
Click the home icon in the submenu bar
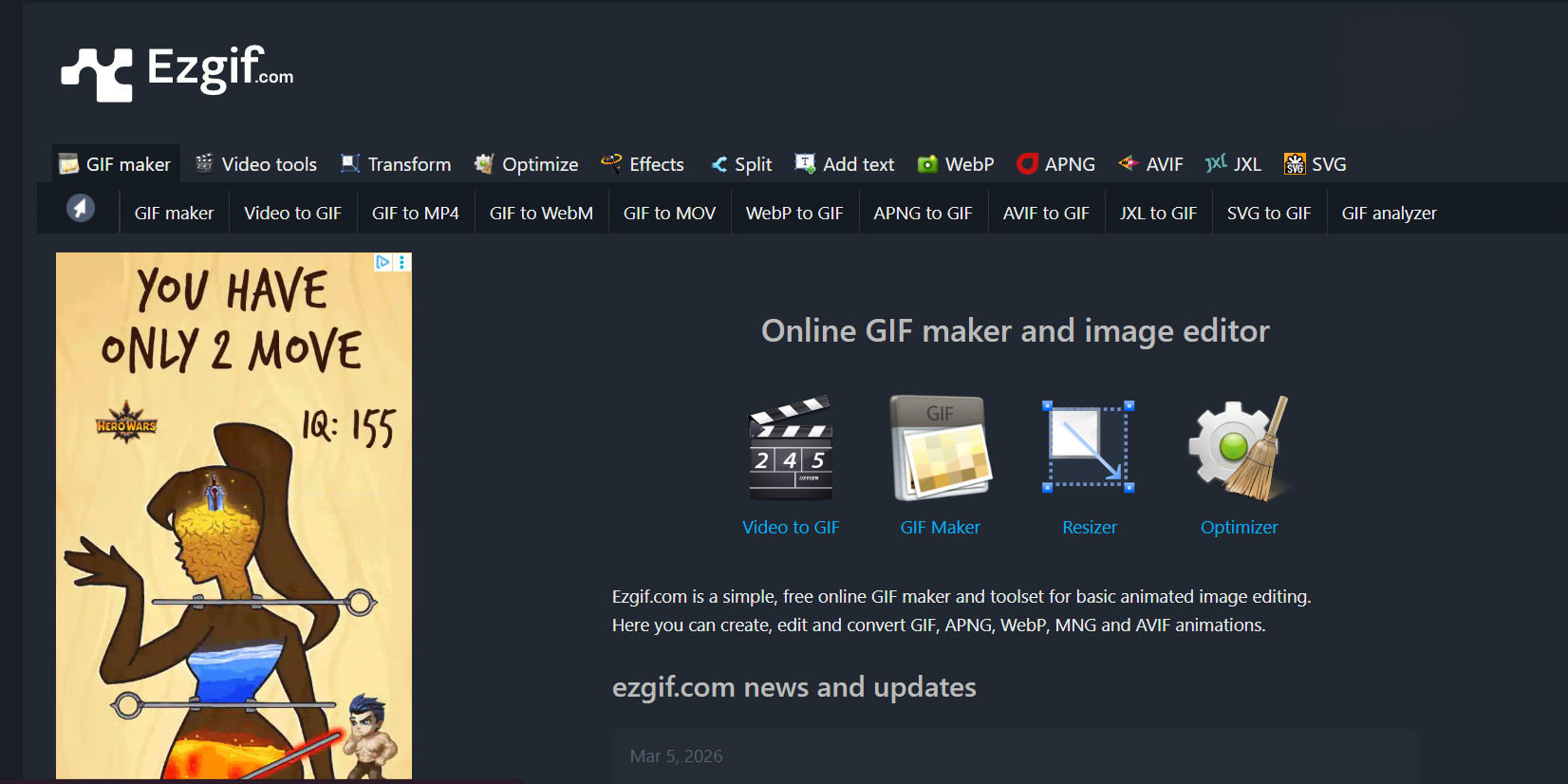click(81, 208)
